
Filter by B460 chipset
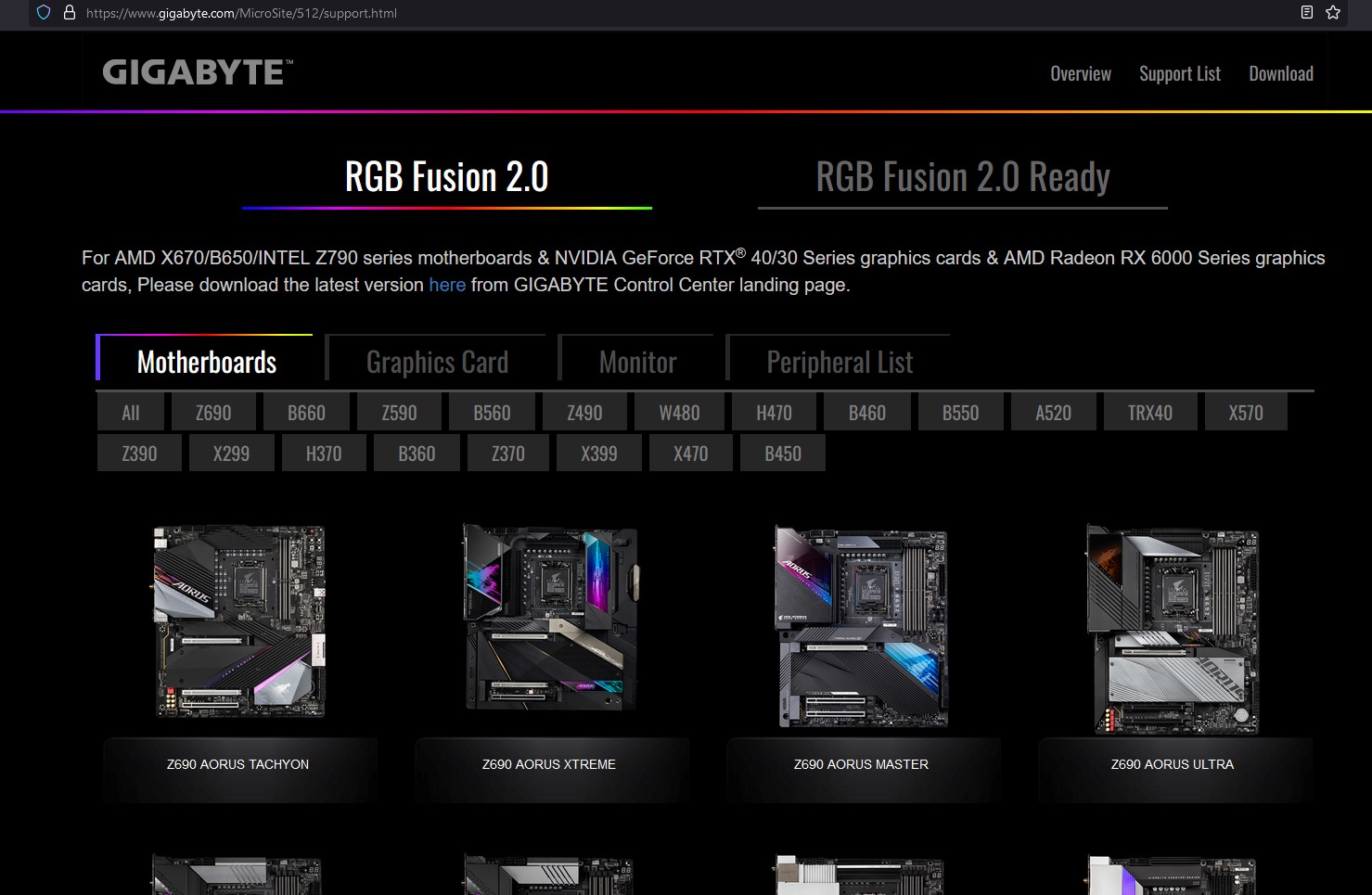(x=867, y=413)
